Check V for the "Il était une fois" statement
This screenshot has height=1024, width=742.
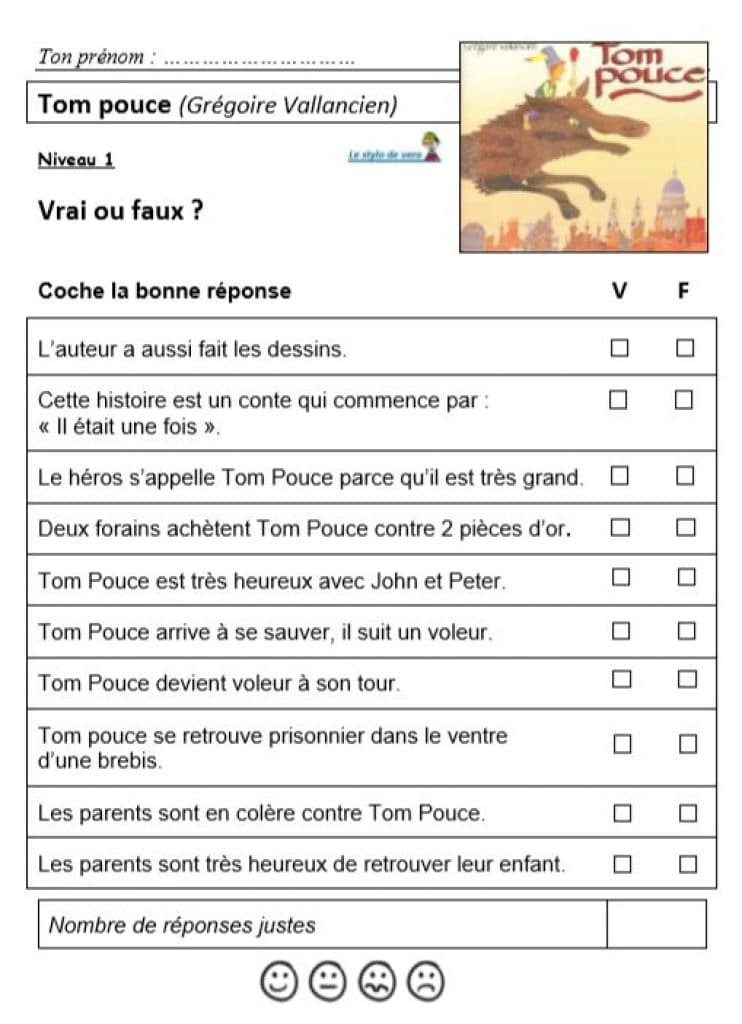pyautogui.click(x=619, y=400)
